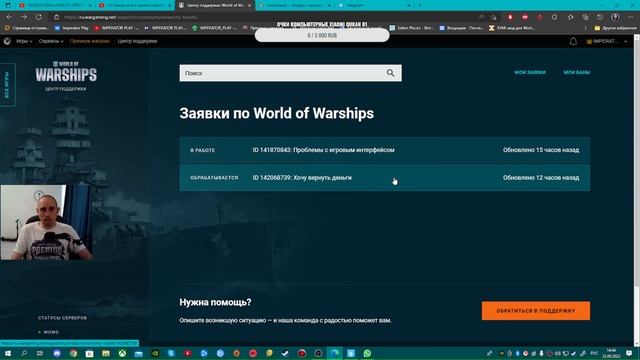Click the Wargaming logo in the top bar
The height and width of the screenshot is (360, 640).
pyautogui.click(x=7, y=41)
